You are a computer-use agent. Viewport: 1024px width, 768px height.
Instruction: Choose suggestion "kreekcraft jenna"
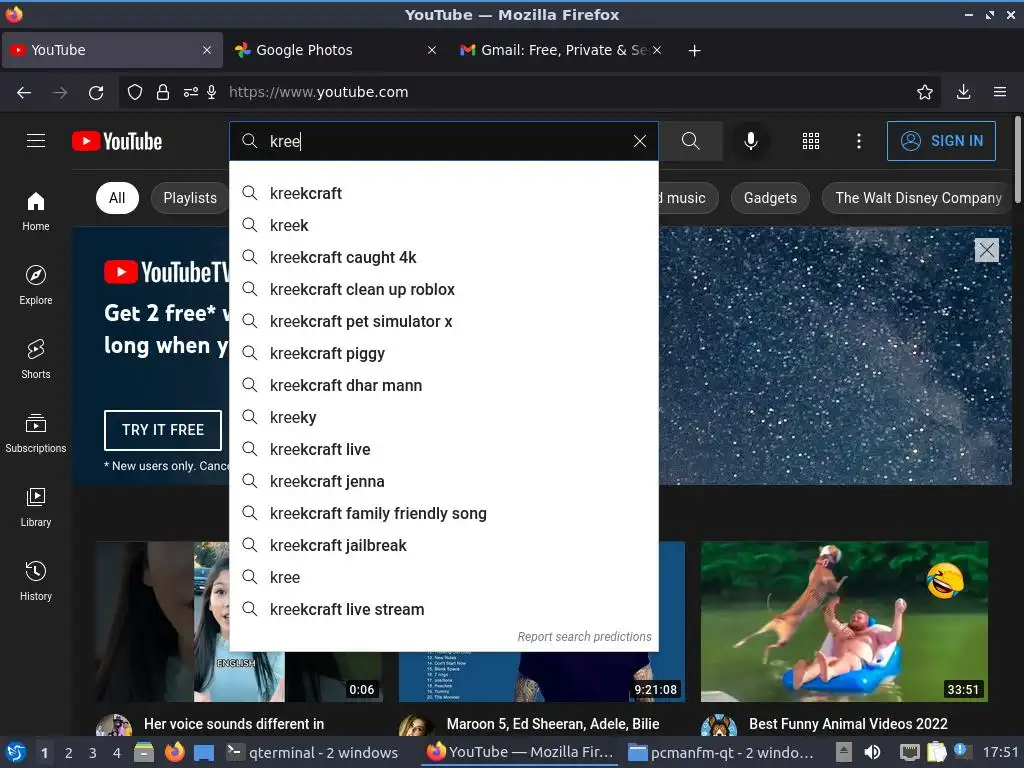point(444,481)
